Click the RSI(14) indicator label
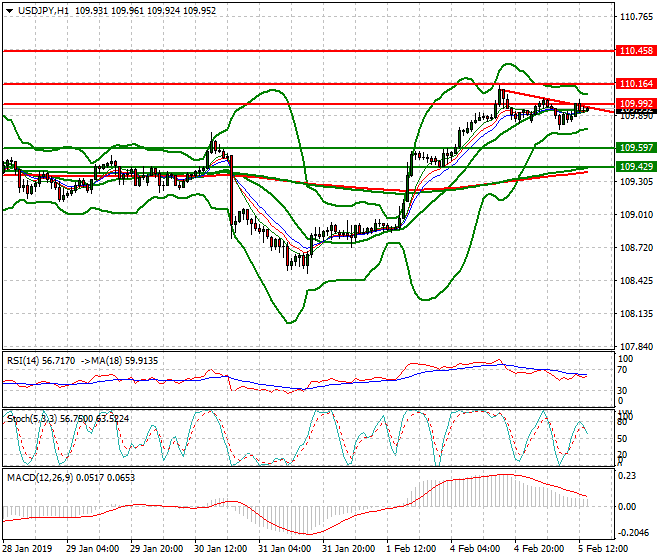 click(24, 360)
